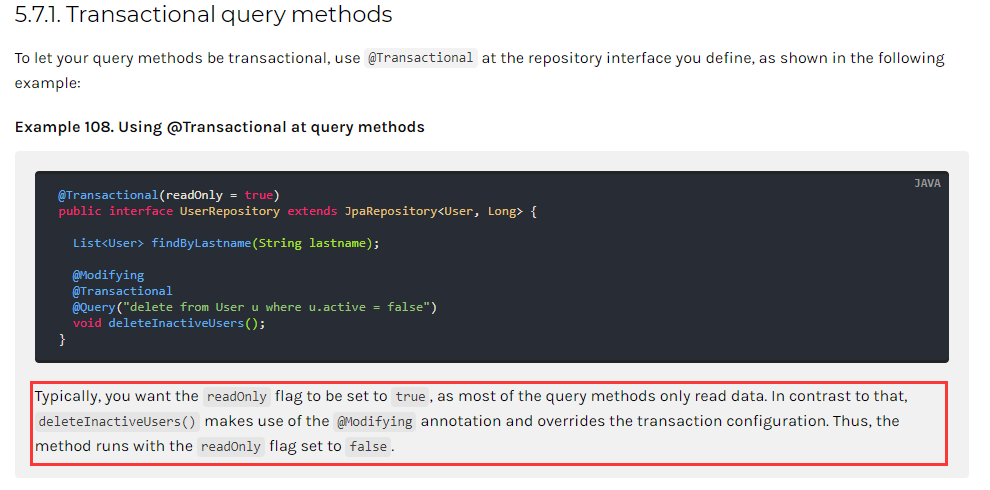Click inline code "readOnly" after "you want the"
This screenshot has width=990, height=490.
237,397
